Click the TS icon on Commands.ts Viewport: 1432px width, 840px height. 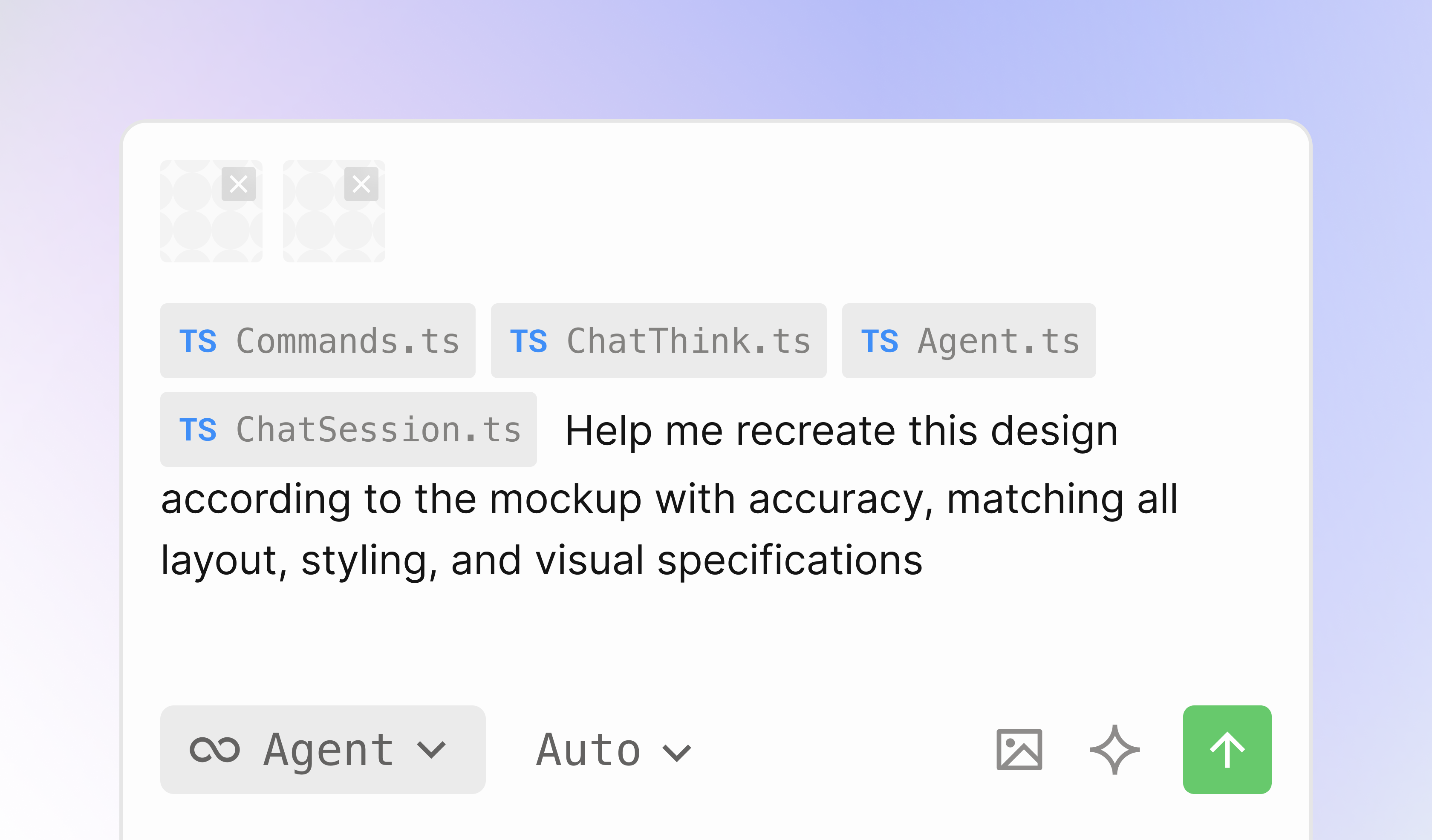tap(198, 341)
